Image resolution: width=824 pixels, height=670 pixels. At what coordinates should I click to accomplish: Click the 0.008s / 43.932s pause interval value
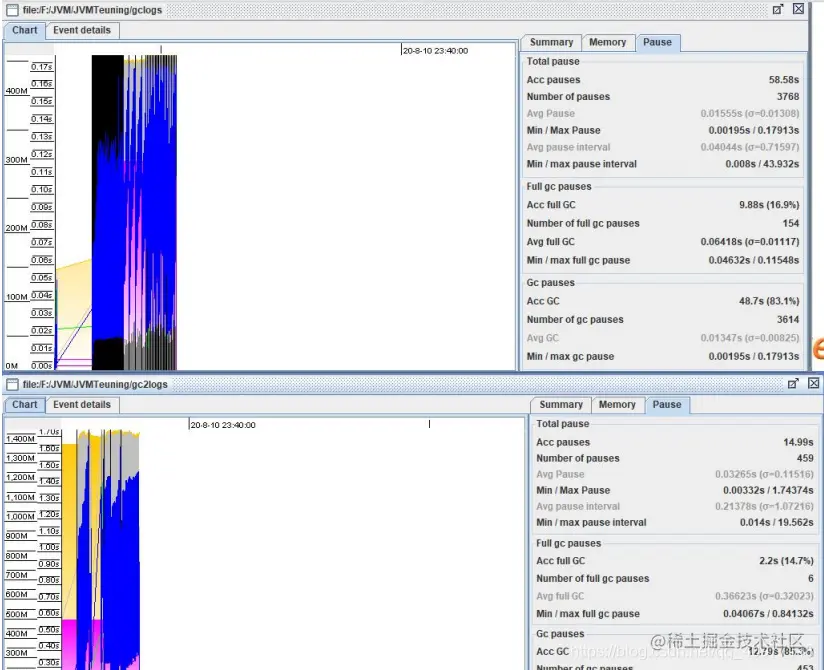[x=762, y=164]
